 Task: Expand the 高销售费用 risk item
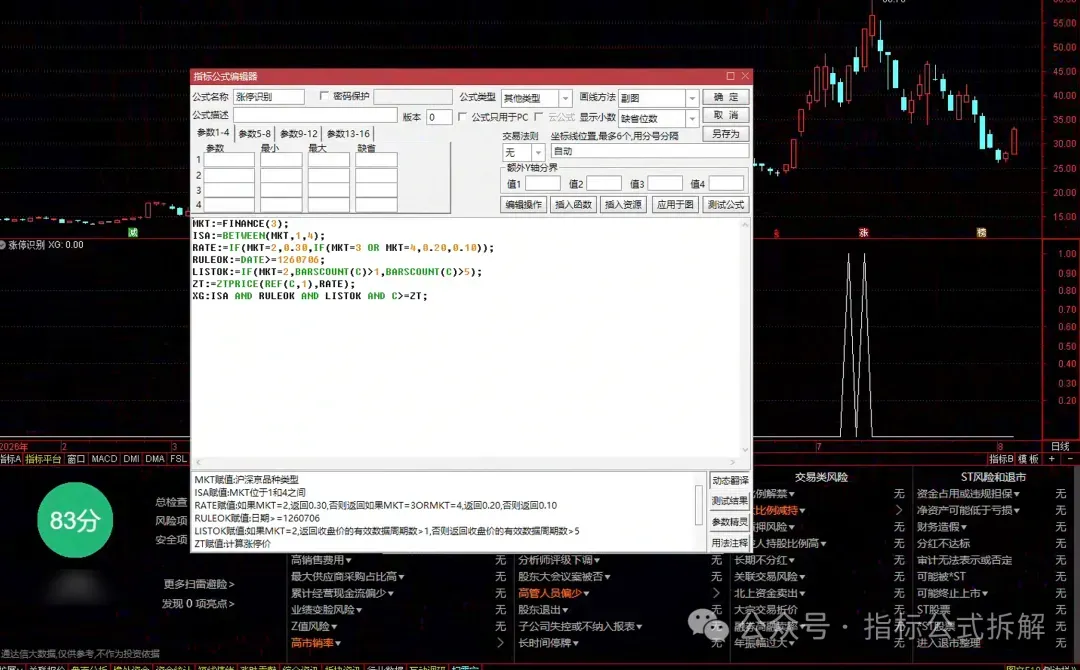321,560
